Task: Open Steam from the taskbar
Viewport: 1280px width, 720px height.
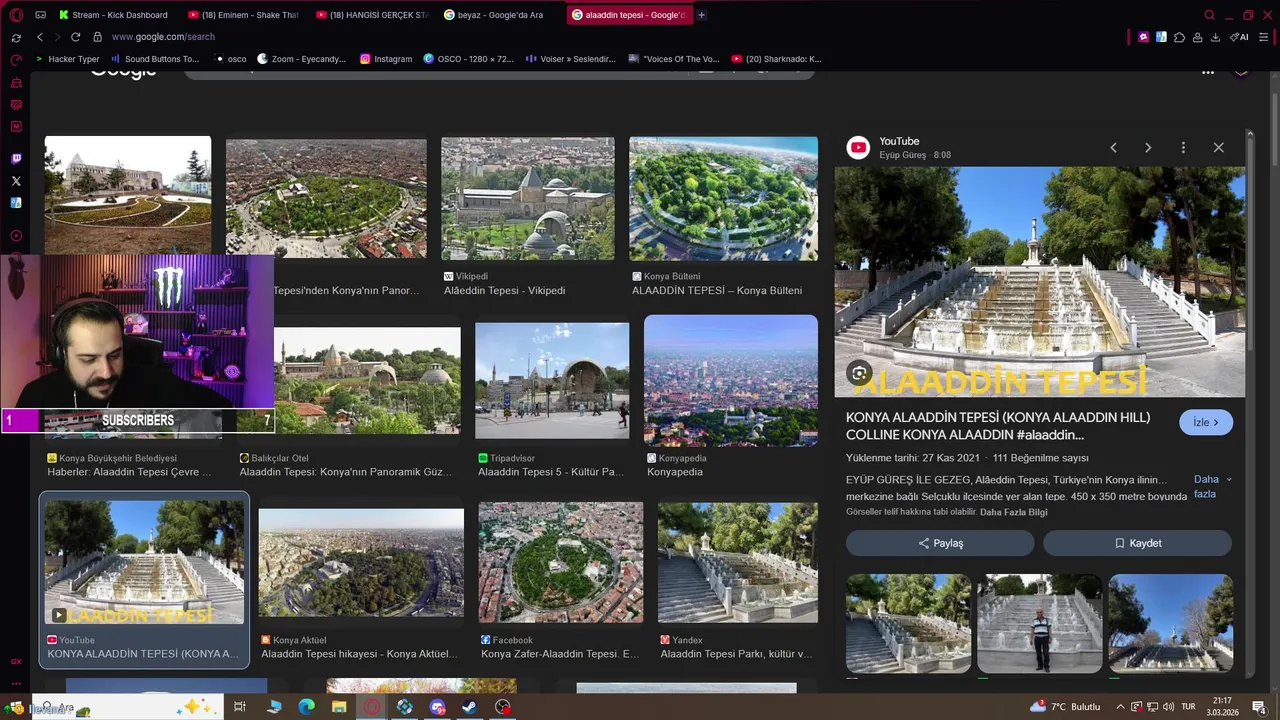Action: coord(470,707)
